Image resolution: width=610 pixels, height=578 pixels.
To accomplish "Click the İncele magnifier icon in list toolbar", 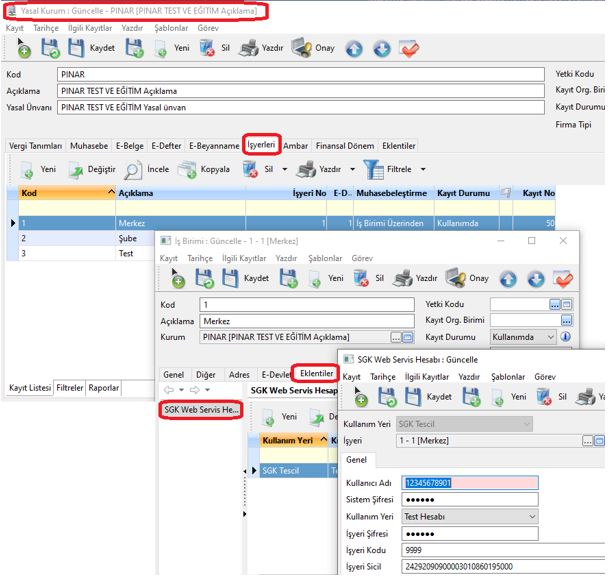I will pyautogui.click(x=132, y=169).
